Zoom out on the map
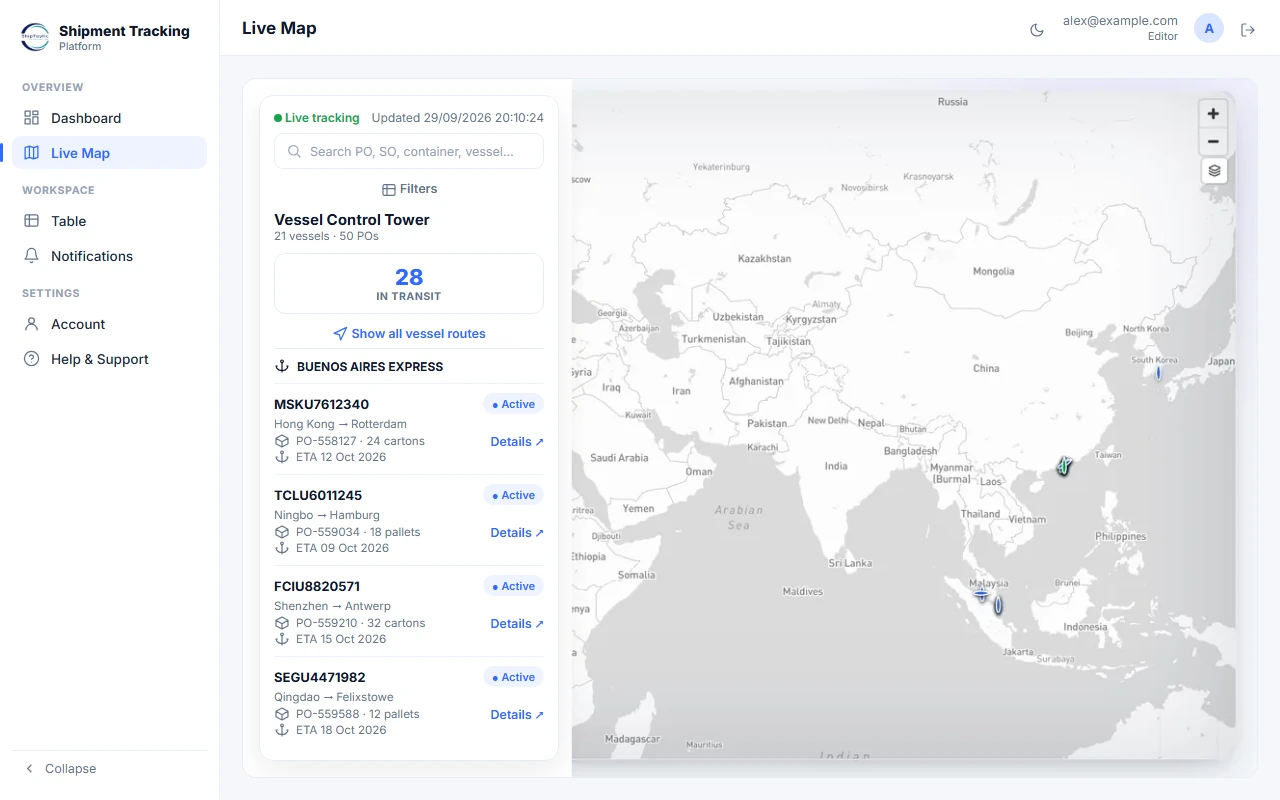The width and height of the screenshot is (1280, 800). (1213, 142)
